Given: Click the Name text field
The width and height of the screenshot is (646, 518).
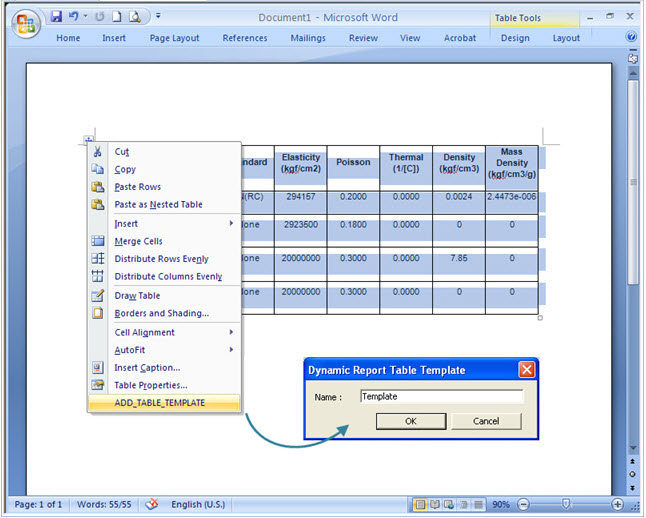Looking at the screenshot, I should coord(440,397).
